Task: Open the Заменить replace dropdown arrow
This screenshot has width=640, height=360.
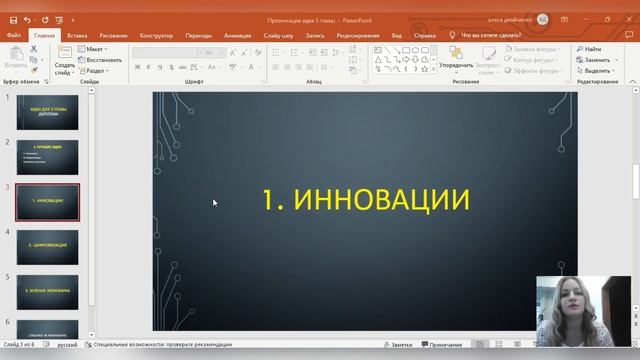Action: (616, 60)
